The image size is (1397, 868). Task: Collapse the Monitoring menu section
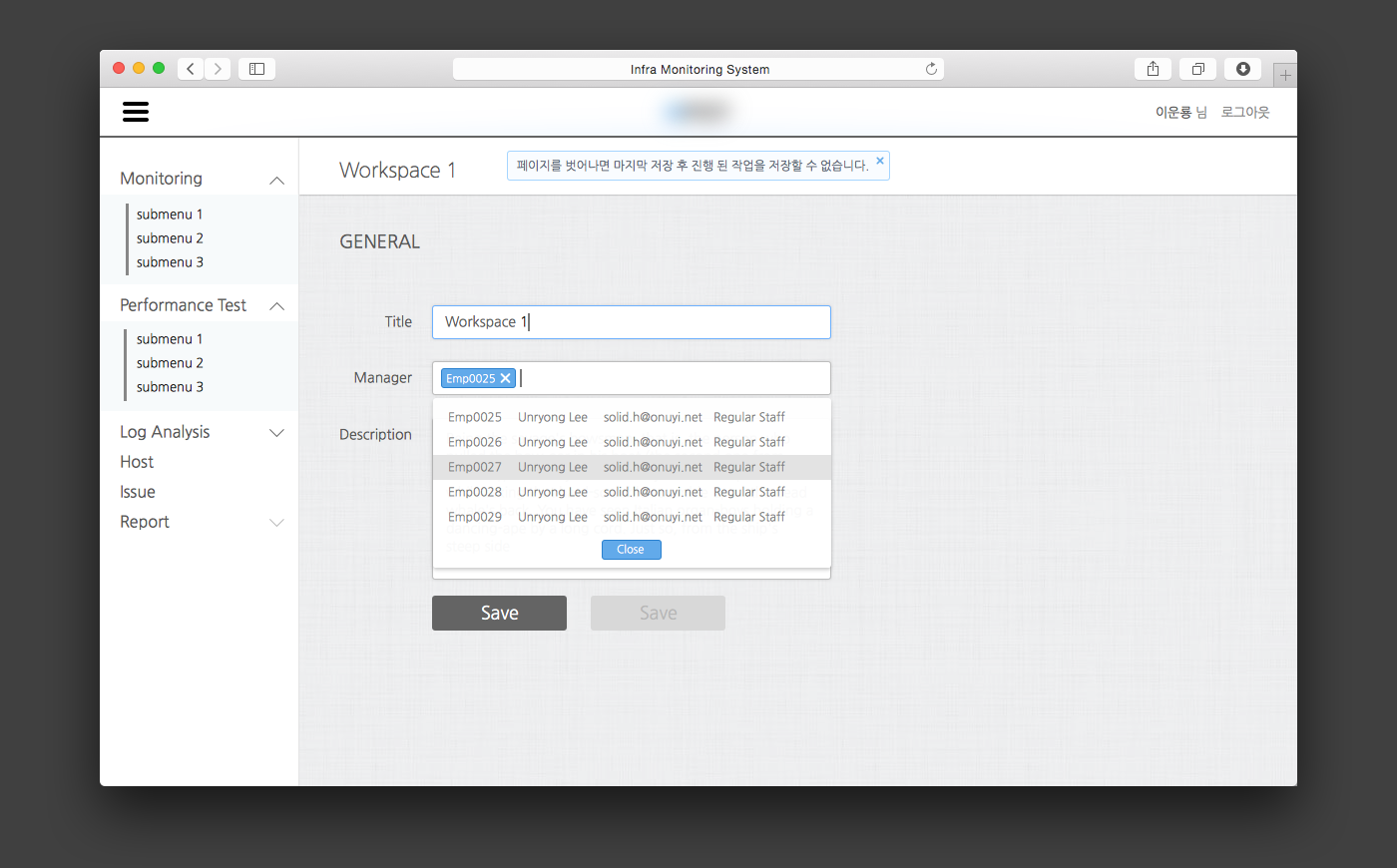pyautogui.click(x=277, y=180)
